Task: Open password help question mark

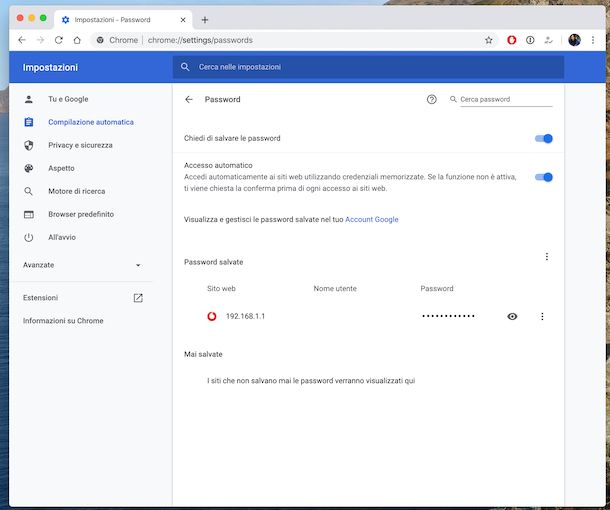Action: click(431, 100)
